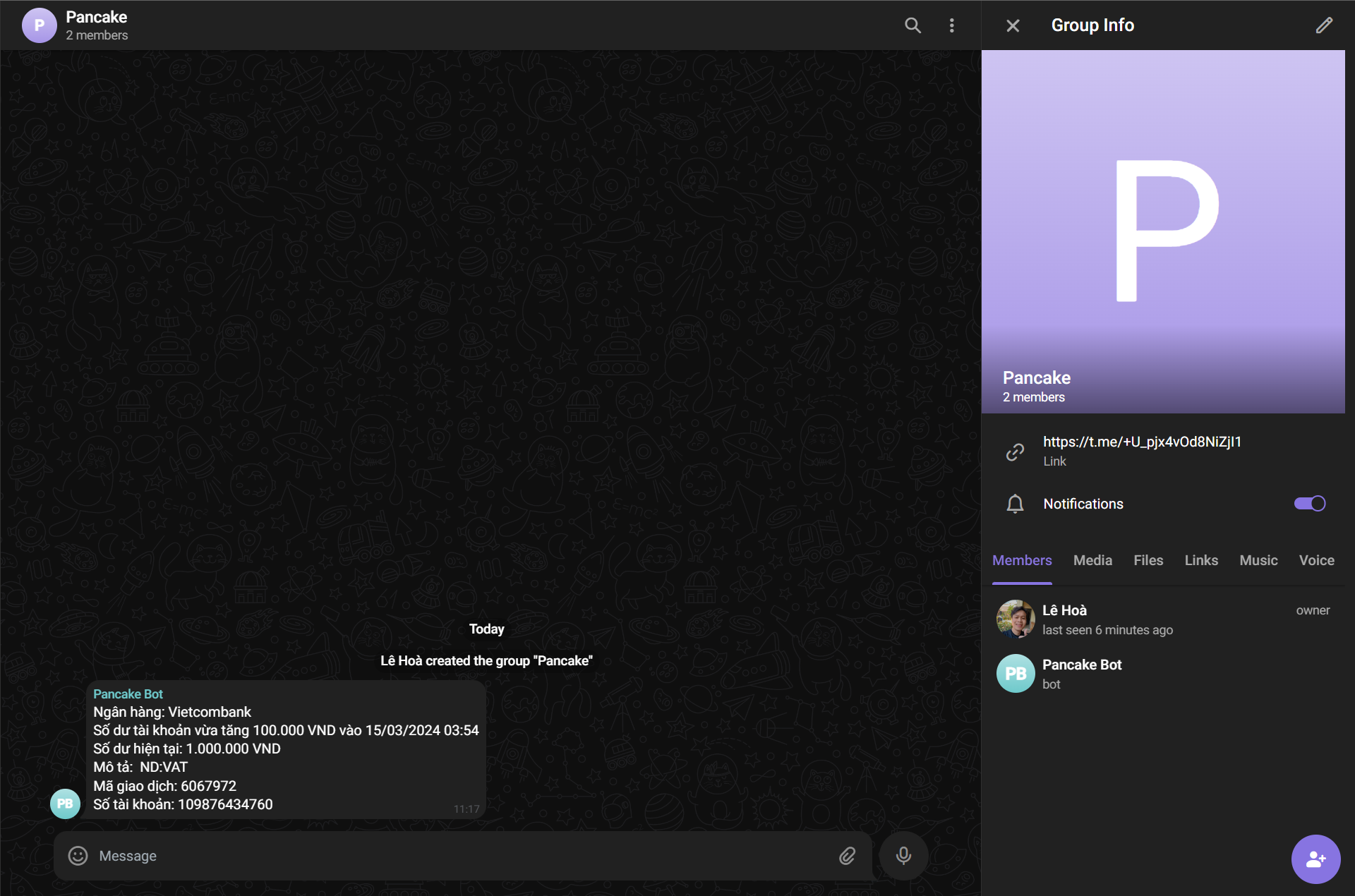Viewport: 1355px width, 896px height.
Task: Click the pencil edit group icon
Action: (1324, 25)
